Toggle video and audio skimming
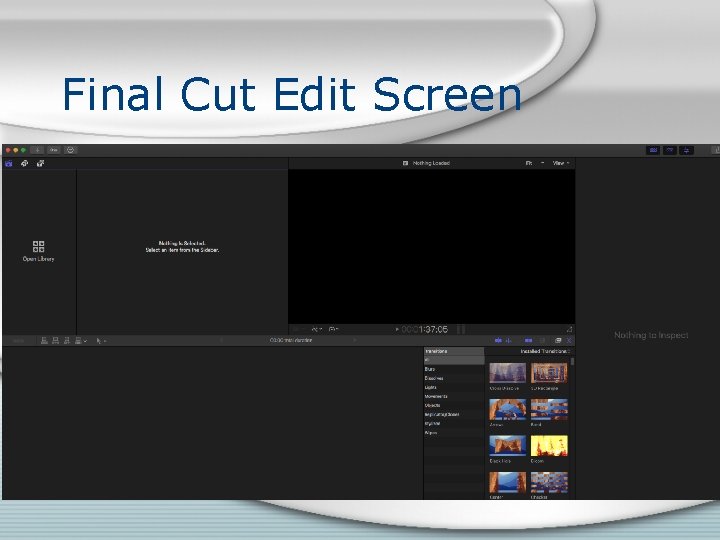720x540 pixels. coord(498,340)
